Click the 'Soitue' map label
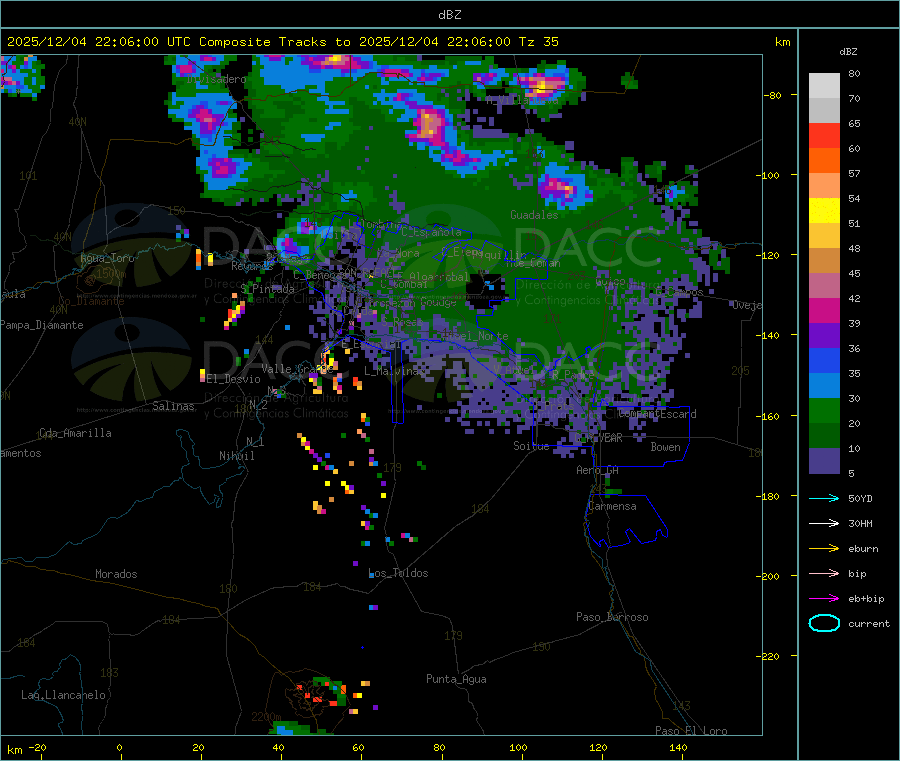900x761 pixels. click(530, 446)
